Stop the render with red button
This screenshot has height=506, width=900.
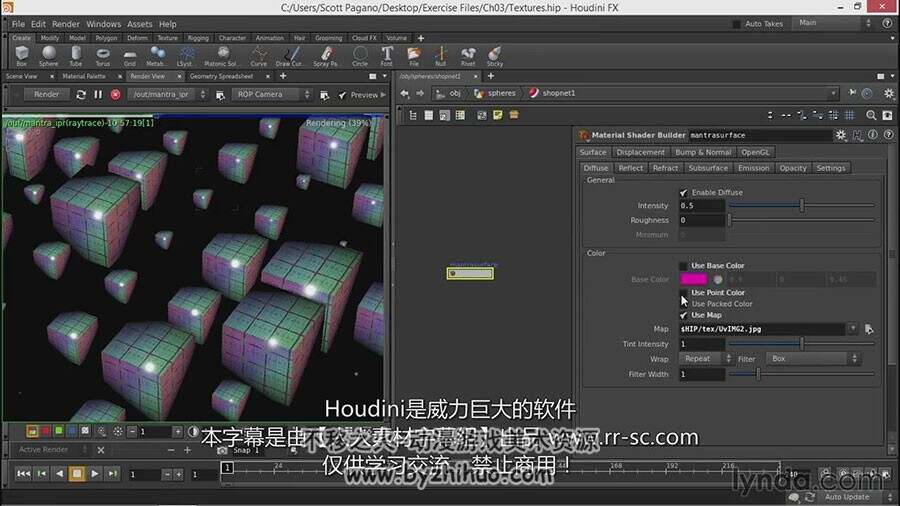tap(115, 95)
